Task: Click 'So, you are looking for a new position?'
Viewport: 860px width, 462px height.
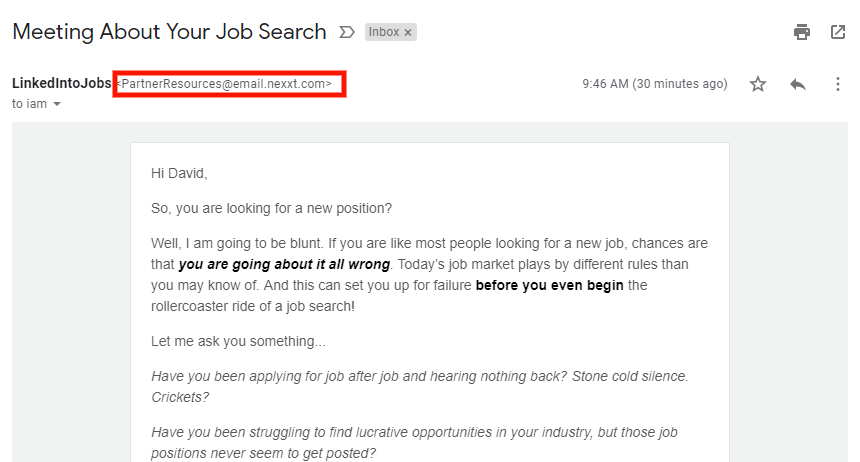Action: pos(271,209)
